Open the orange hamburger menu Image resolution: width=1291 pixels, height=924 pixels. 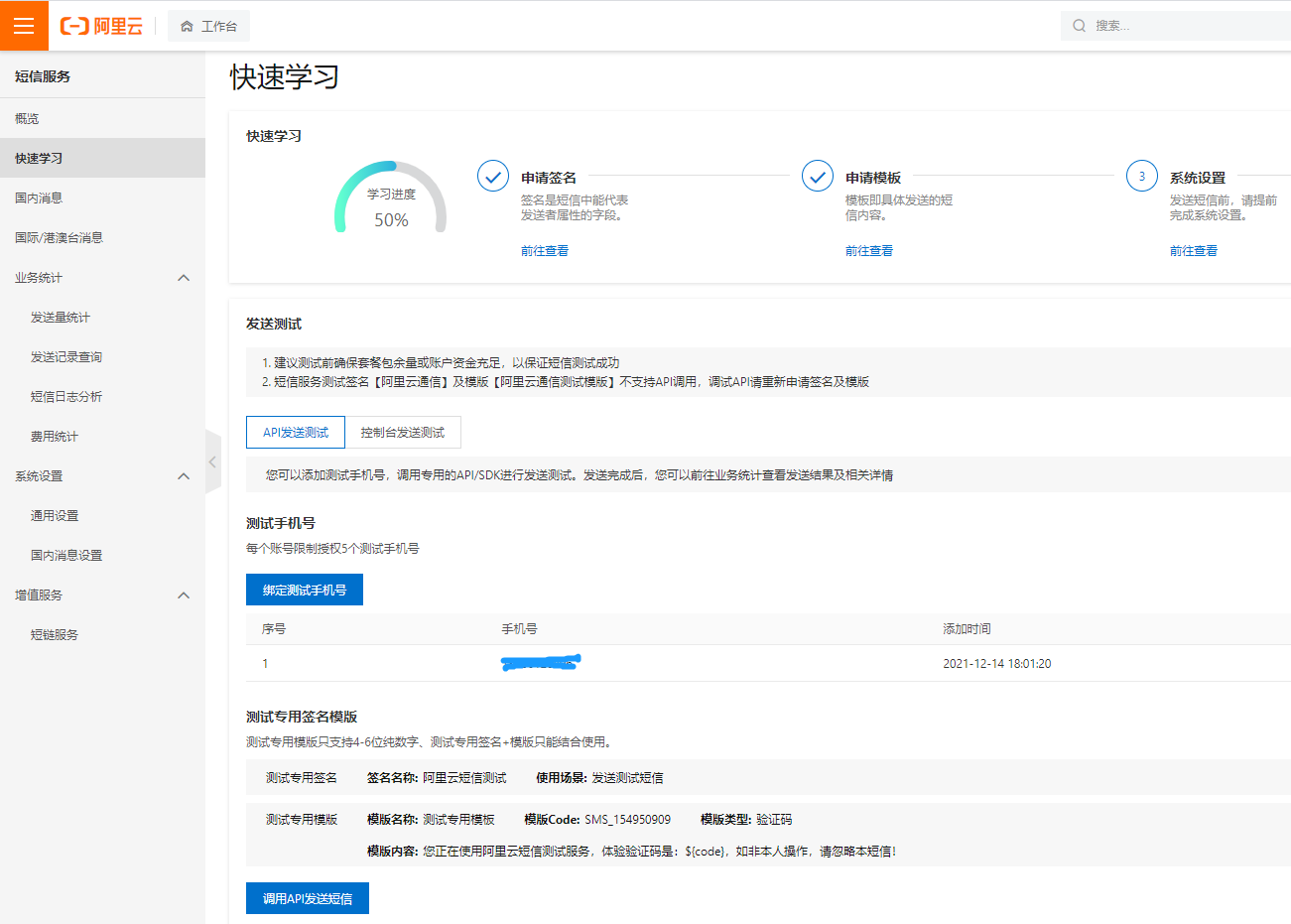pos(24,25)
